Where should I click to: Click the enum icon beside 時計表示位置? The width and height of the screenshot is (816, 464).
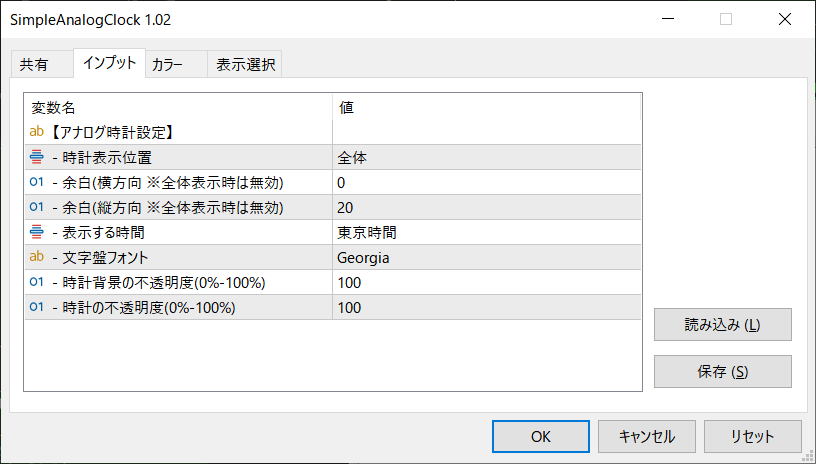(37, 157)
